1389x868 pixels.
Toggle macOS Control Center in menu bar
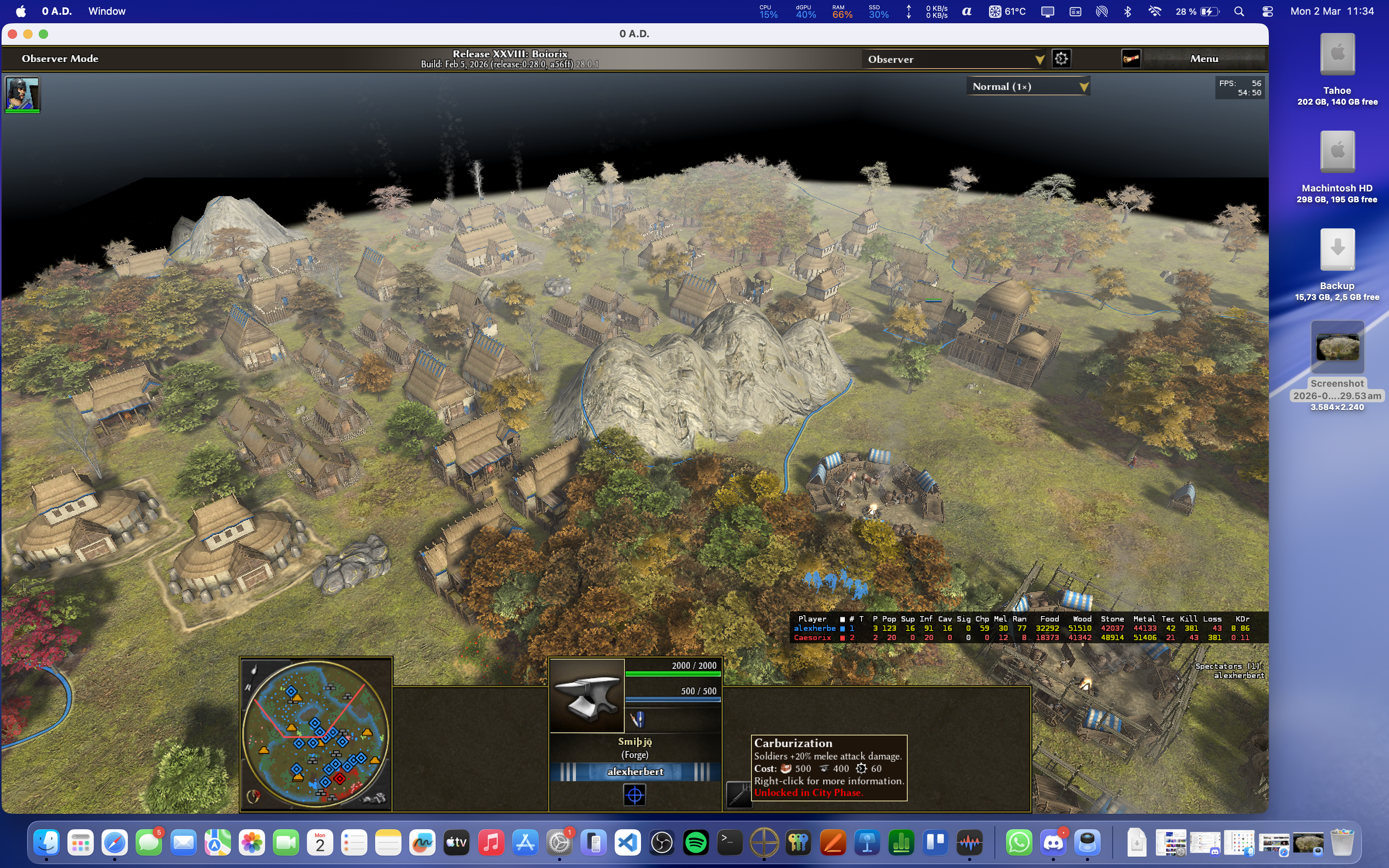coord(1267,12)
